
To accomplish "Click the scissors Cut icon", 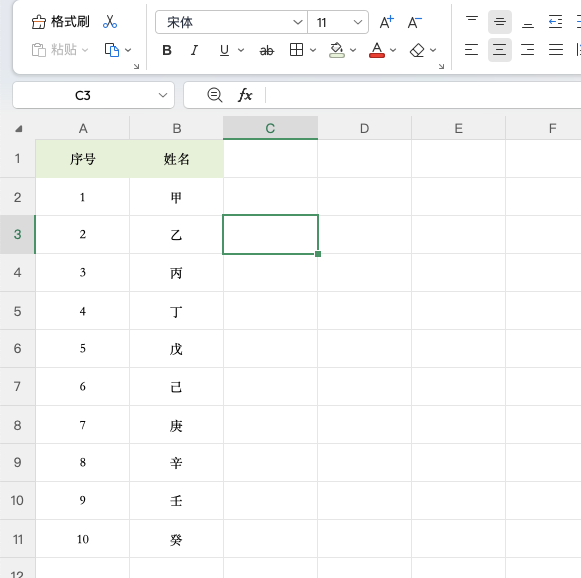I will [110, 22].
